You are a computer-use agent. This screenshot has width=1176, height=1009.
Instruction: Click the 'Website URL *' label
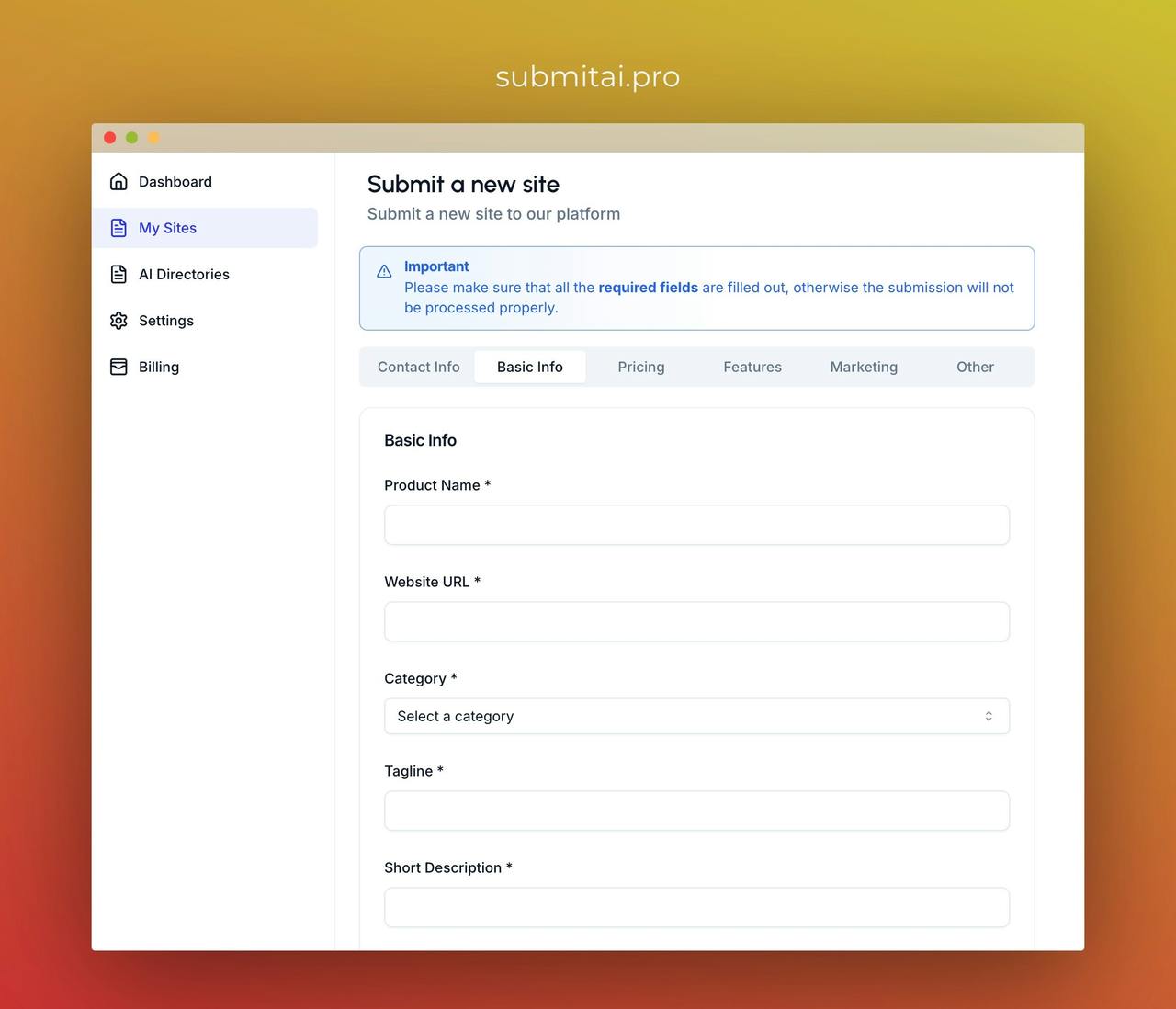(432, 582)
